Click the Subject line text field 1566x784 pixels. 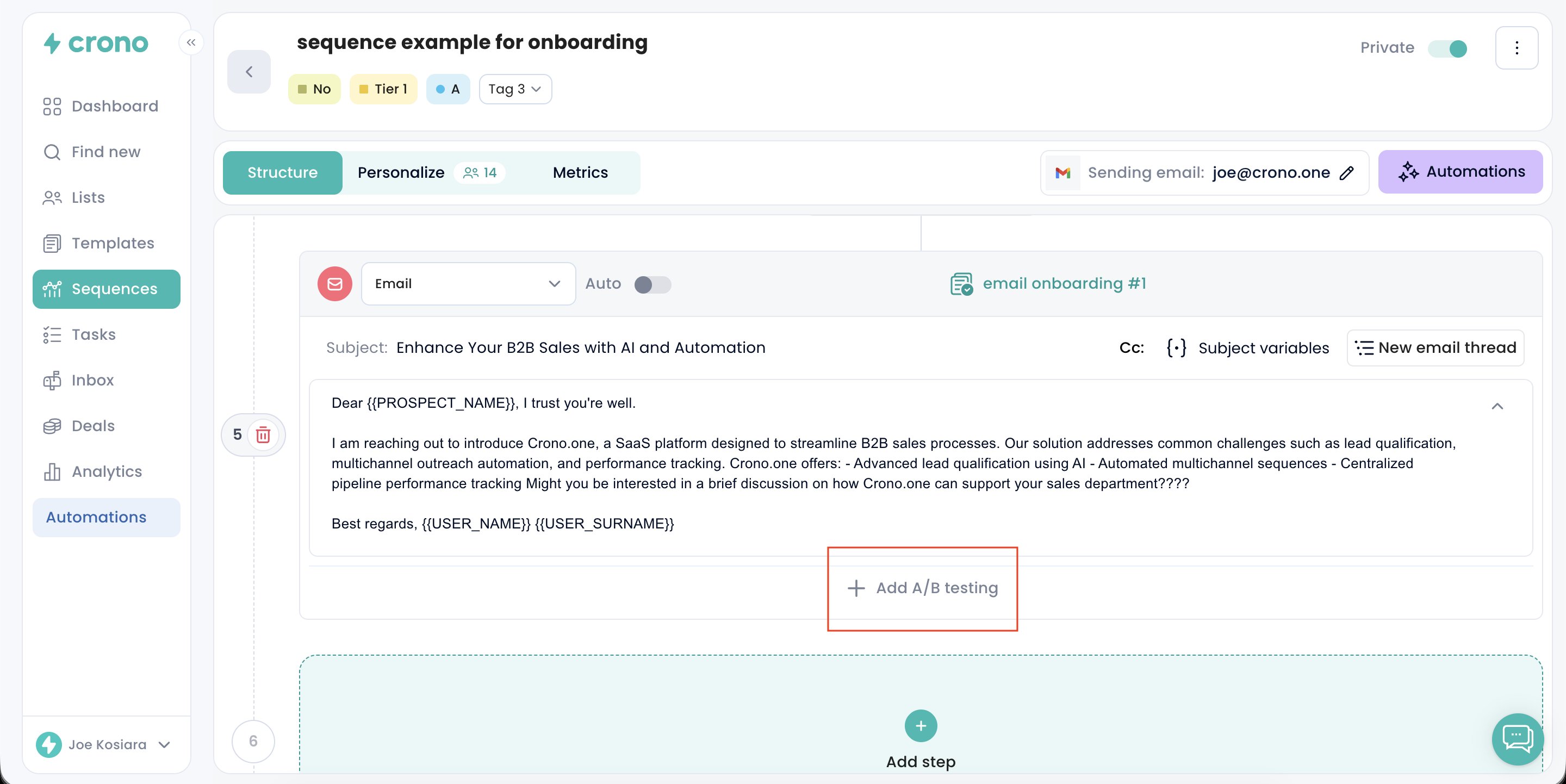(x=581, y=347)
